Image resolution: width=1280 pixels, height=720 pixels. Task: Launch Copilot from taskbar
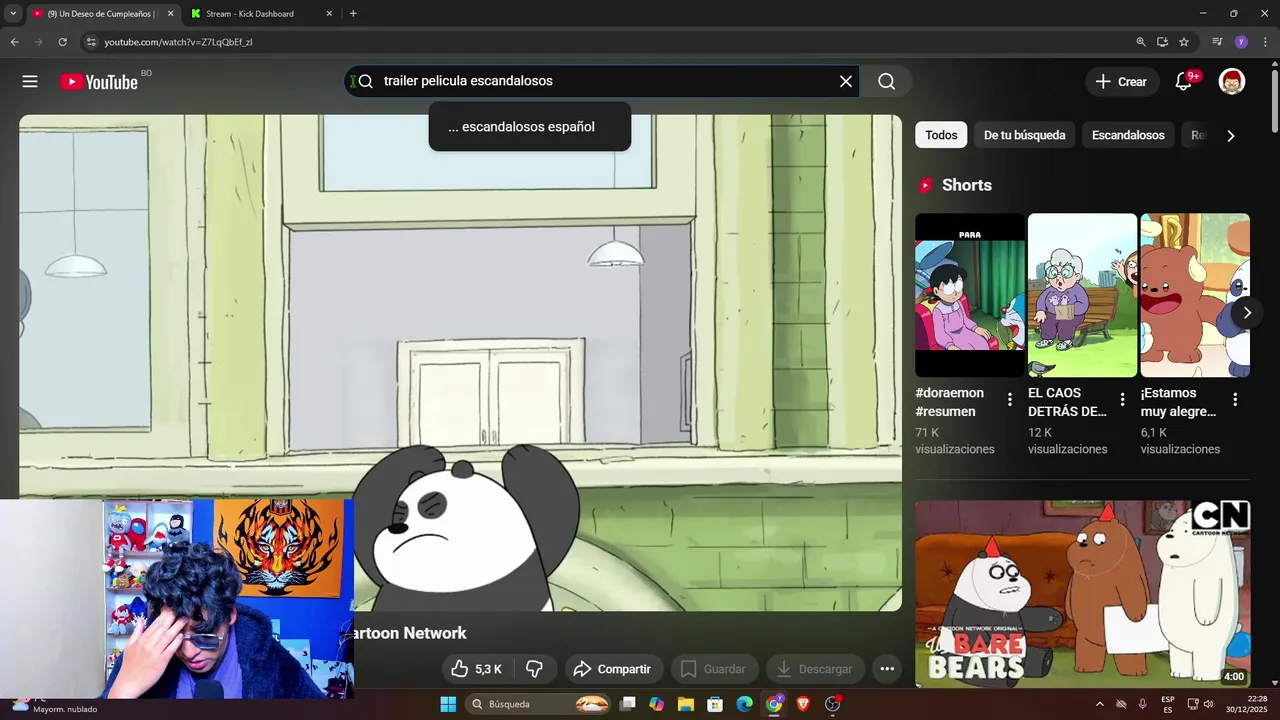click(x=656, y=704)
